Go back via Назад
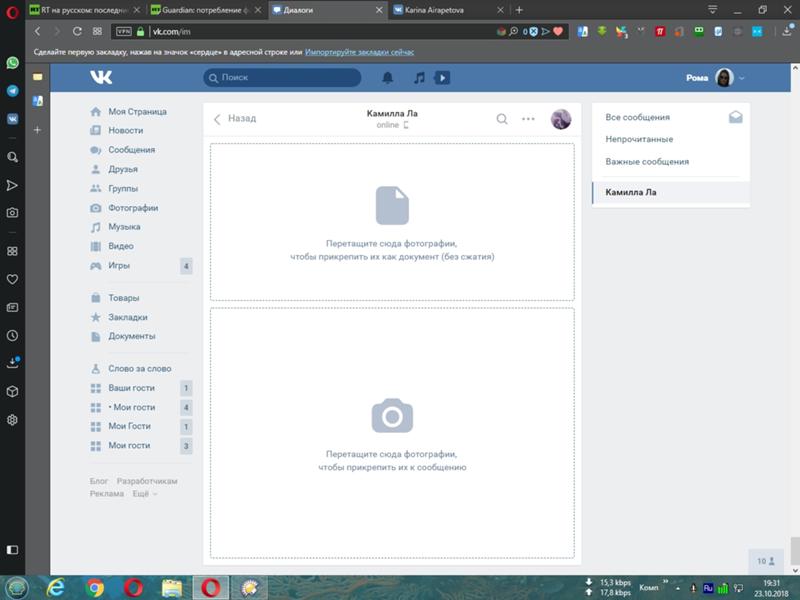This screenshot has height=600, width=800. click(x=235, y=118)
